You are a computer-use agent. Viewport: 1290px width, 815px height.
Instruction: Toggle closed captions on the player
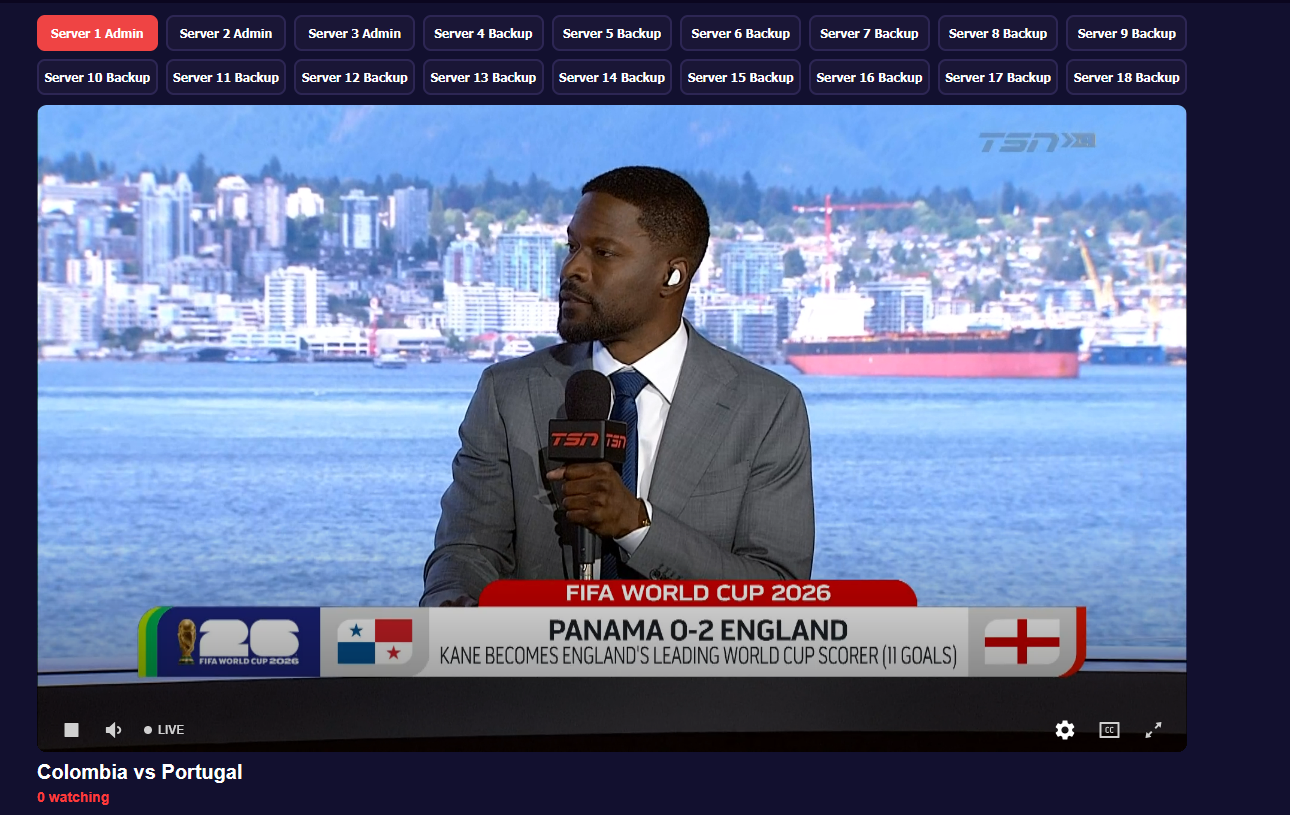point(1109,730)
